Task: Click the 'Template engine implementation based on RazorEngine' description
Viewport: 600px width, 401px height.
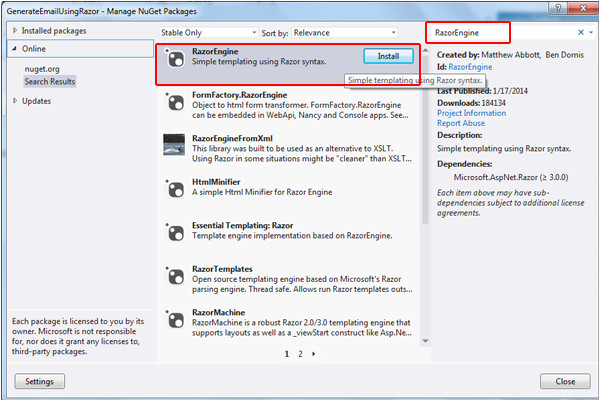Action: (x=292, y=236)
